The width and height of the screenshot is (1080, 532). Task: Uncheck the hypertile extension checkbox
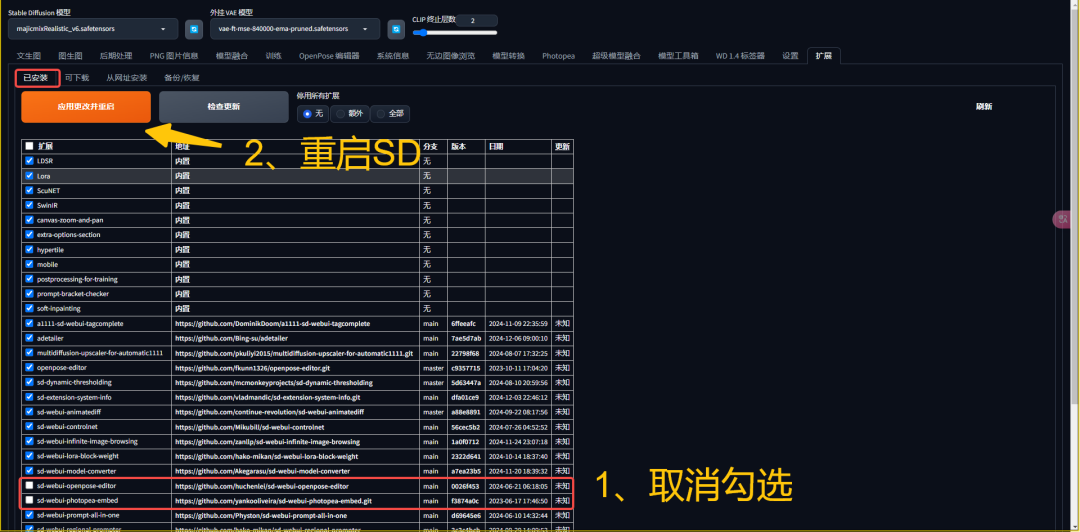click(29, 249)
